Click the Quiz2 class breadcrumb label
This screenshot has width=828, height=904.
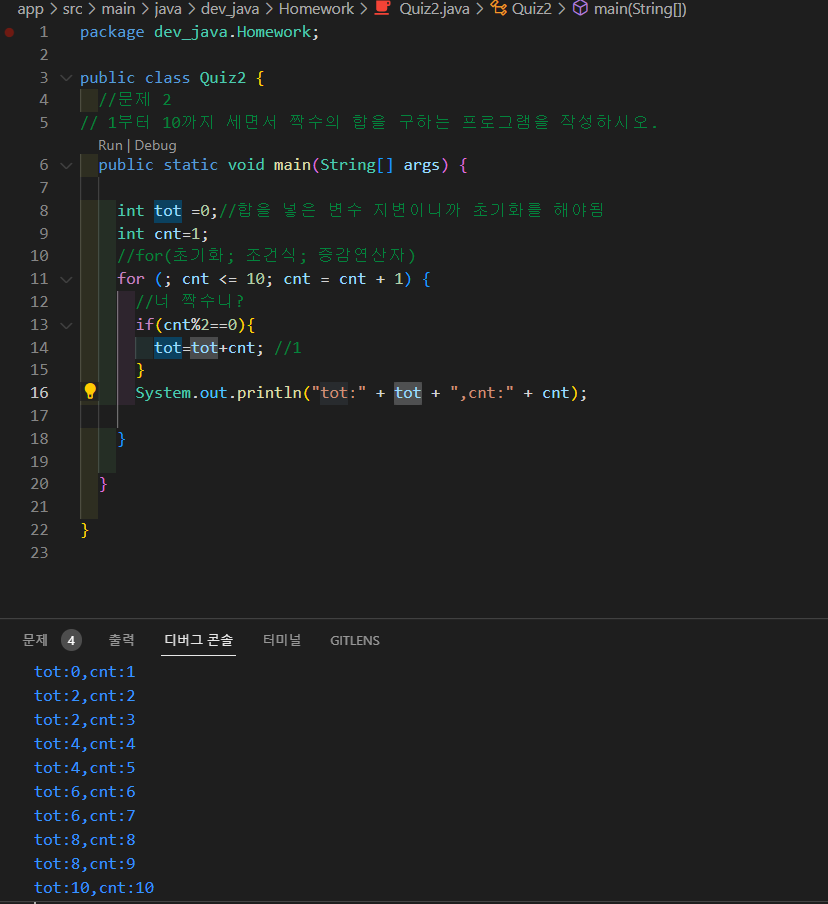point(532,9)
